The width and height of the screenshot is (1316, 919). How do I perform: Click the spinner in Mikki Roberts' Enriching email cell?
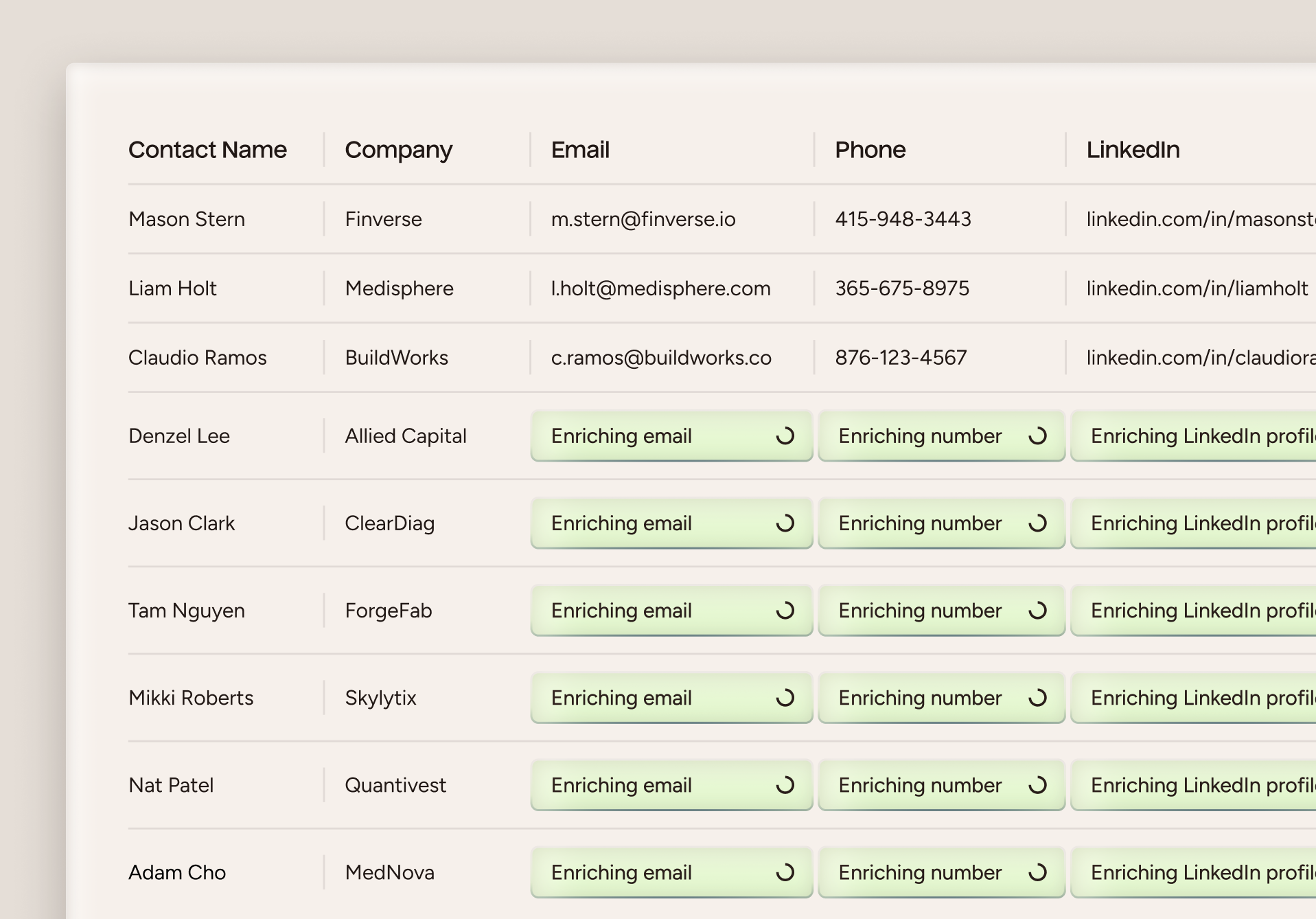(785, 698)
